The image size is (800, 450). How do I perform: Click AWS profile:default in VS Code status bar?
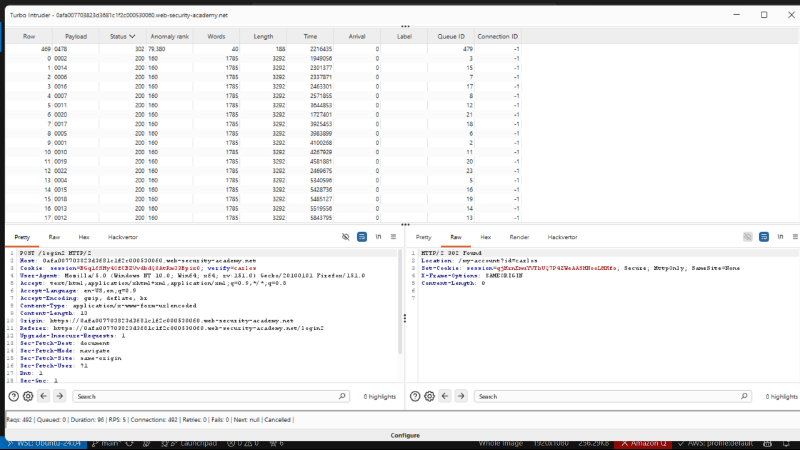pos(715,443)
